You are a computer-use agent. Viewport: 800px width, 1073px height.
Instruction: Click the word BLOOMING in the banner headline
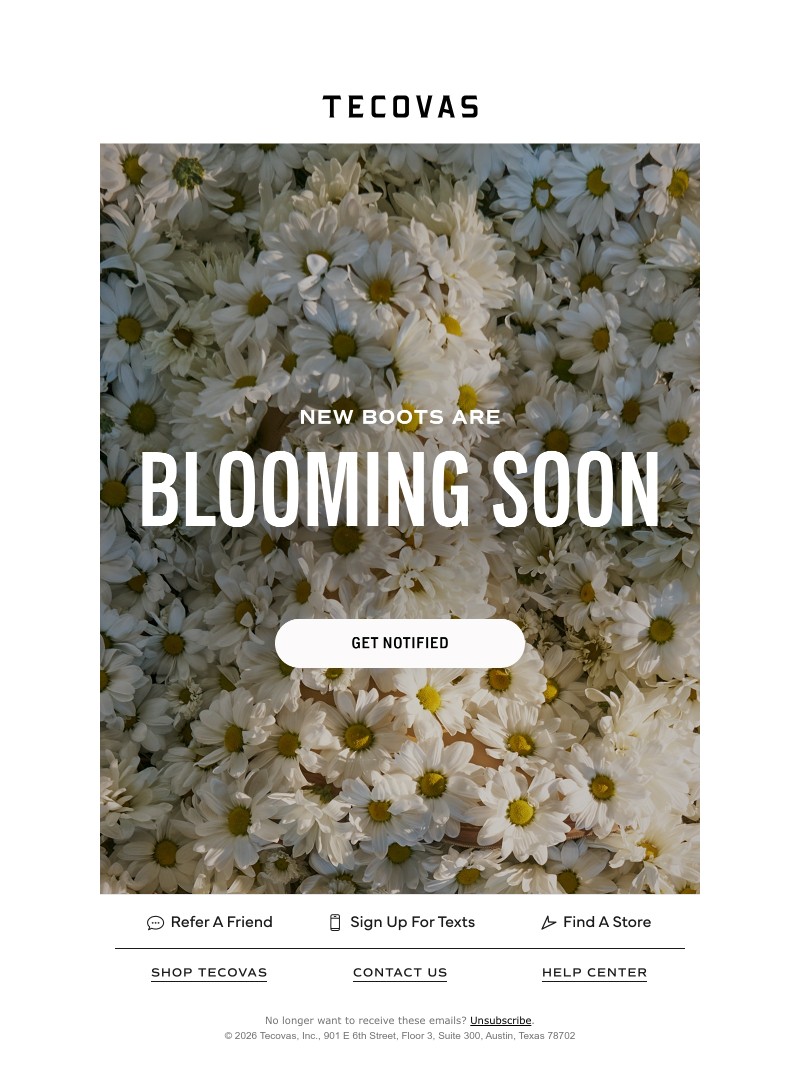coord(305,490)
